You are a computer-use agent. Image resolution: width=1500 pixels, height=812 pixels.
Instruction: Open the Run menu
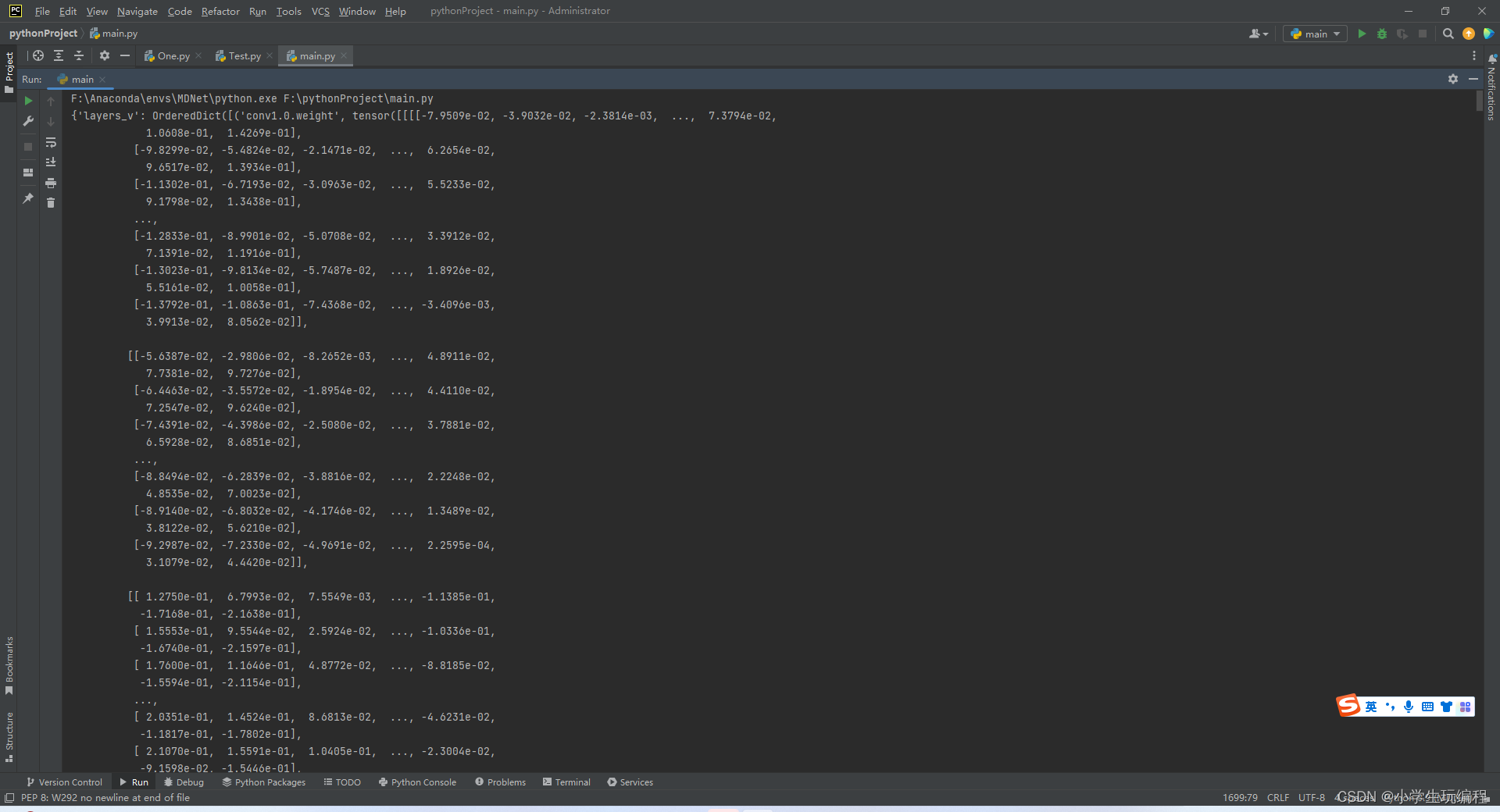tap(258, 11)
